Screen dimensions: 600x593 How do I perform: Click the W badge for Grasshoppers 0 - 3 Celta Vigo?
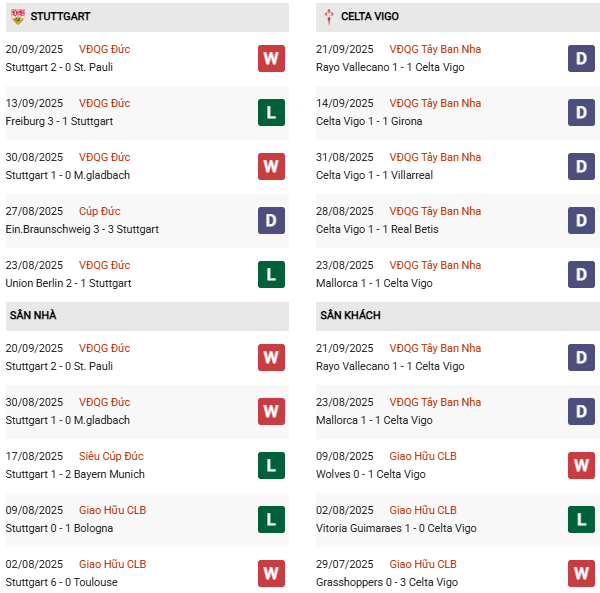coord(582,573)
